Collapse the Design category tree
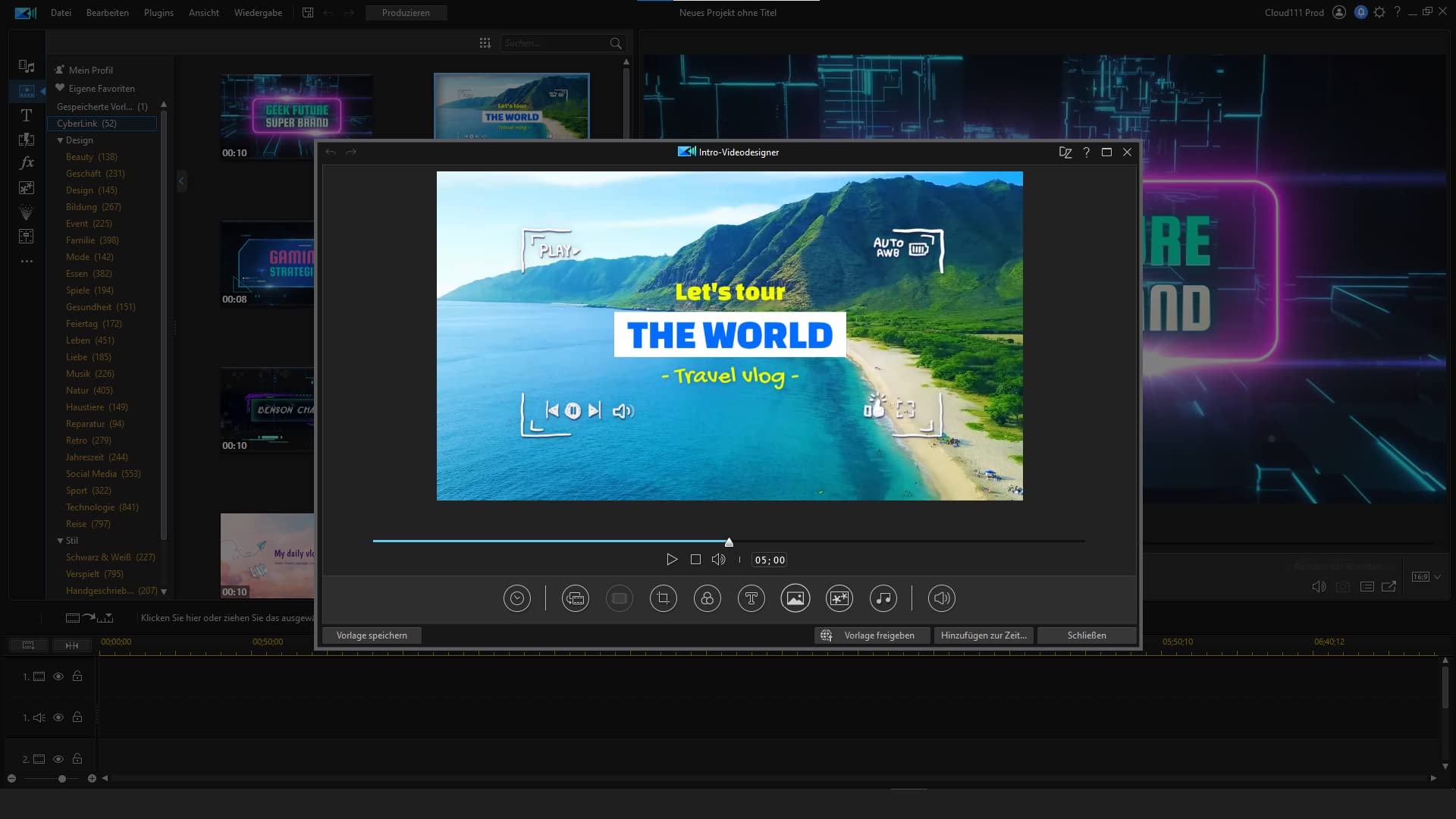 [x=60, y=140]
